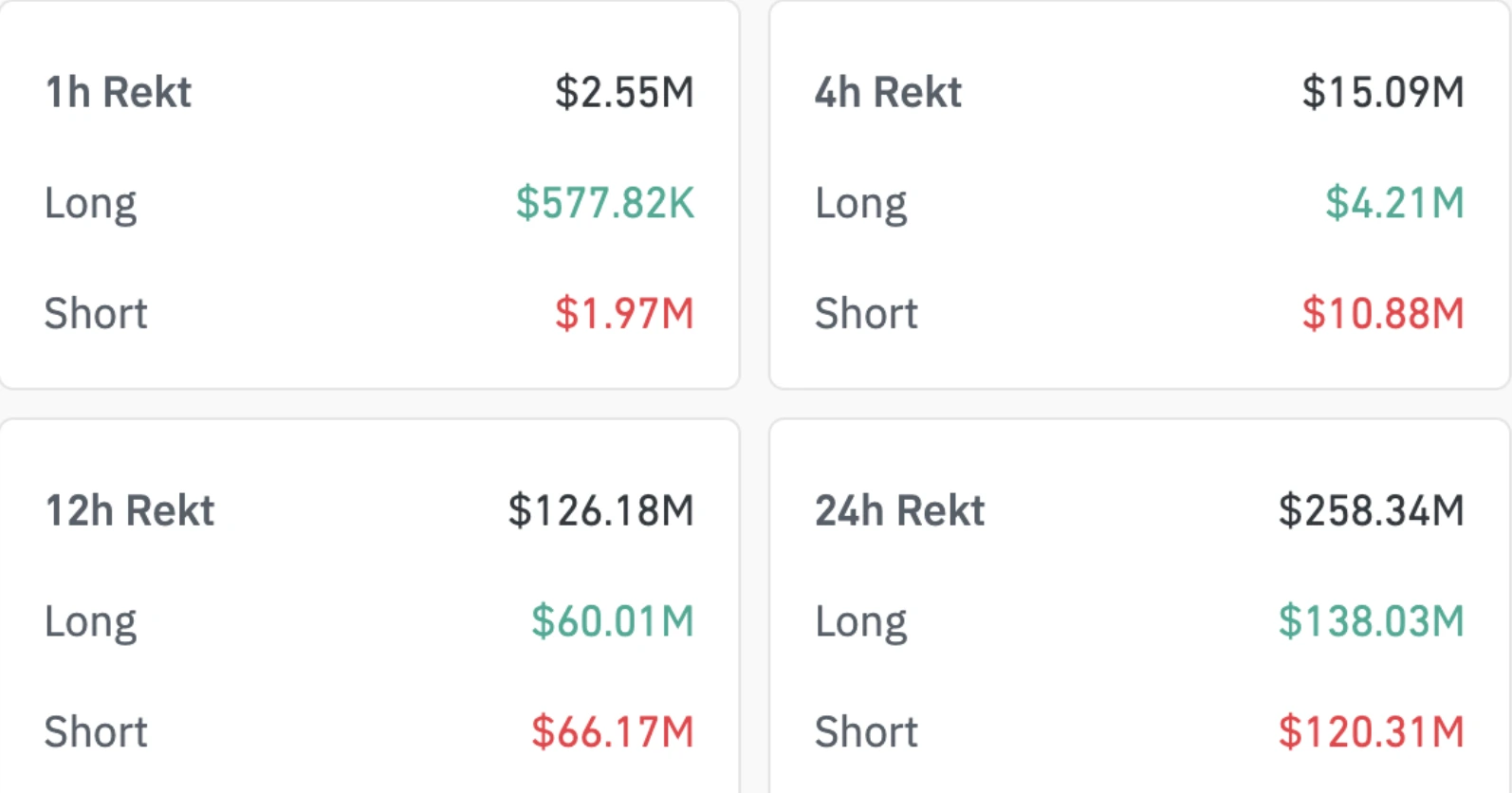Select the 1h Rekt total $2.55M
Screen dimensions: 1512x793
click(624, 93)
